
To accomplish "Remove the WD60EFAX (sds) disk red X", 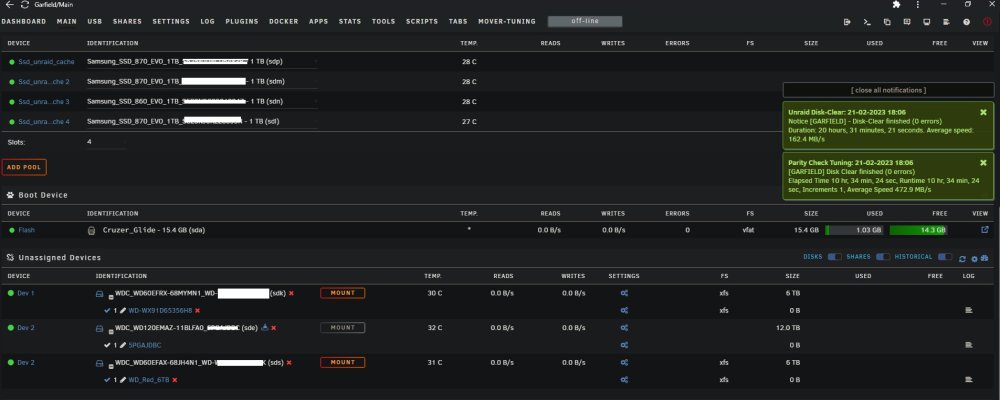I will pyautogui.click(x=289, y=362).
